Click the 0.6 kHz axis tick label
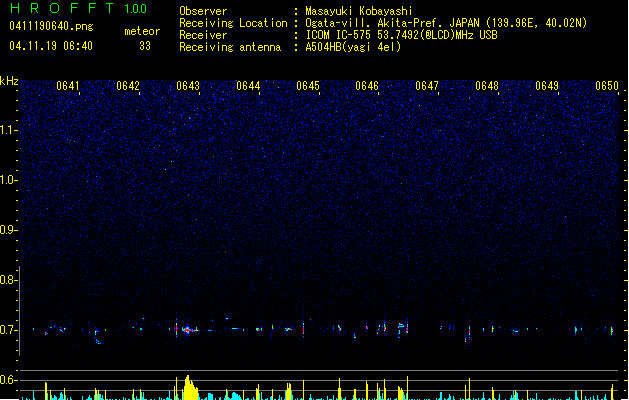The image size is (629, 400). (8, 380)
